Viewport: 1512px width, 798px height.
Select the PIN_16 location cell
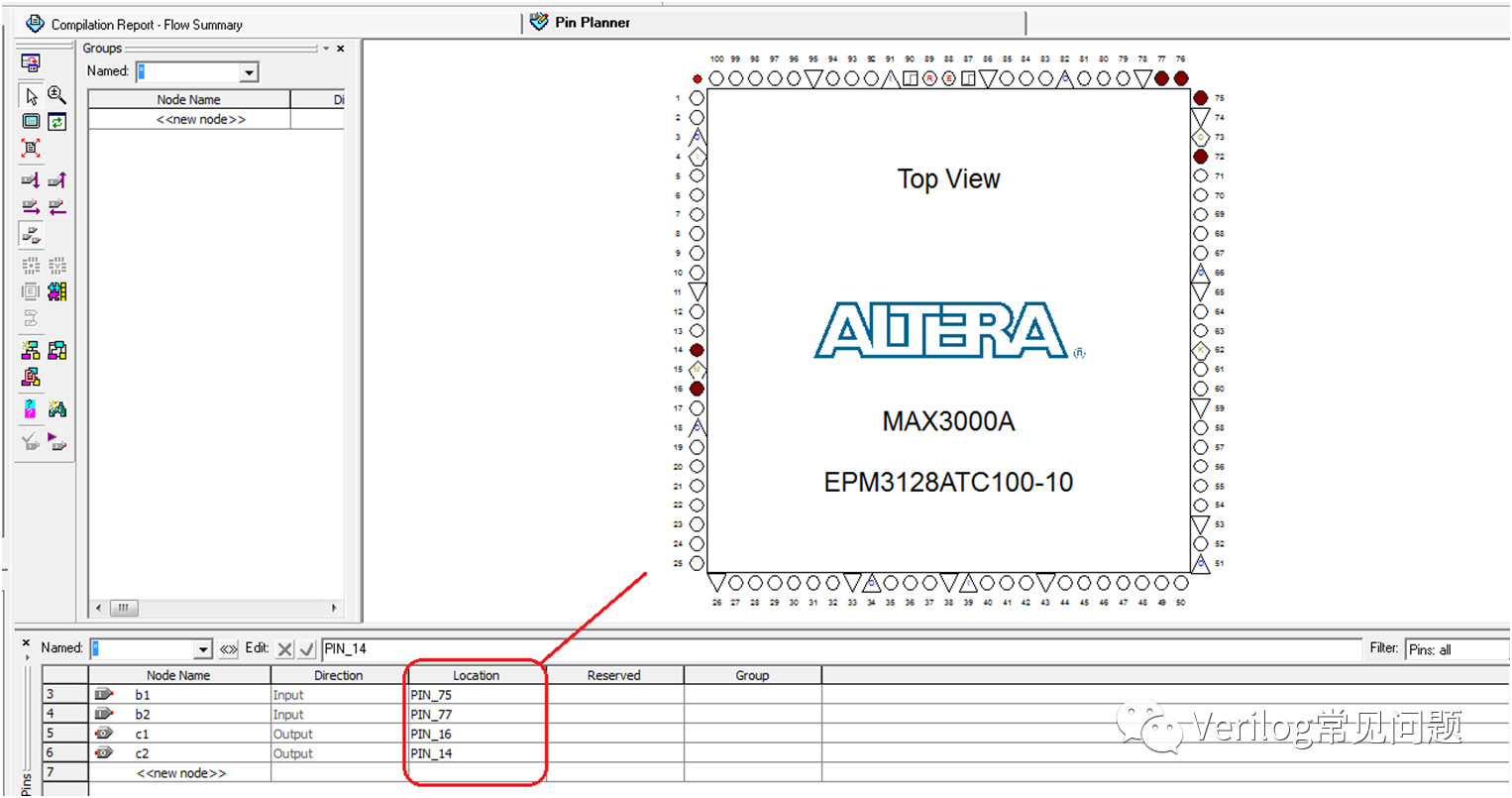tap(477, 734)
